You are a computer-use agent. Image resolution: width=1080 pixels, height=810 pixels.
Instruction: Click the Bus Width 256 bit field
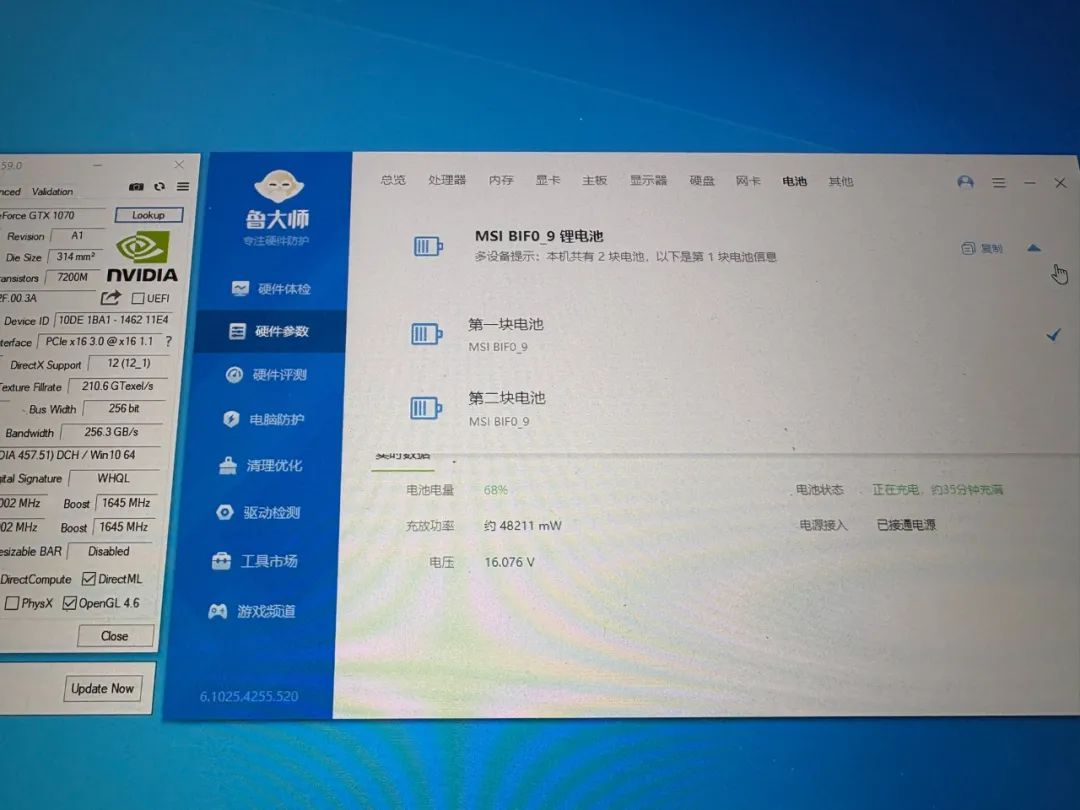click(124, 408)
